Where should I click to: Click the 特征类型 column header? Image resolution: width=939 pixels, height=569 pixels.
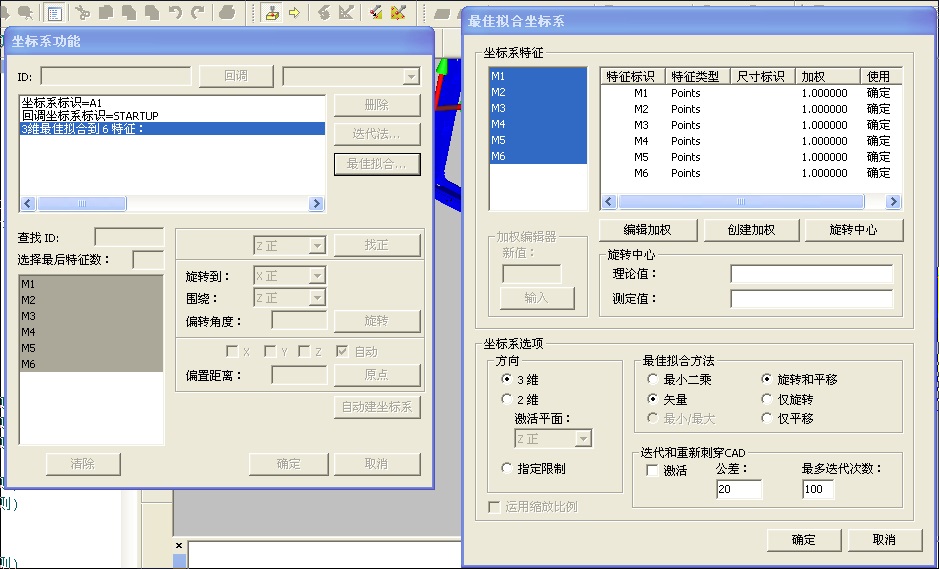tap(694, 76)
